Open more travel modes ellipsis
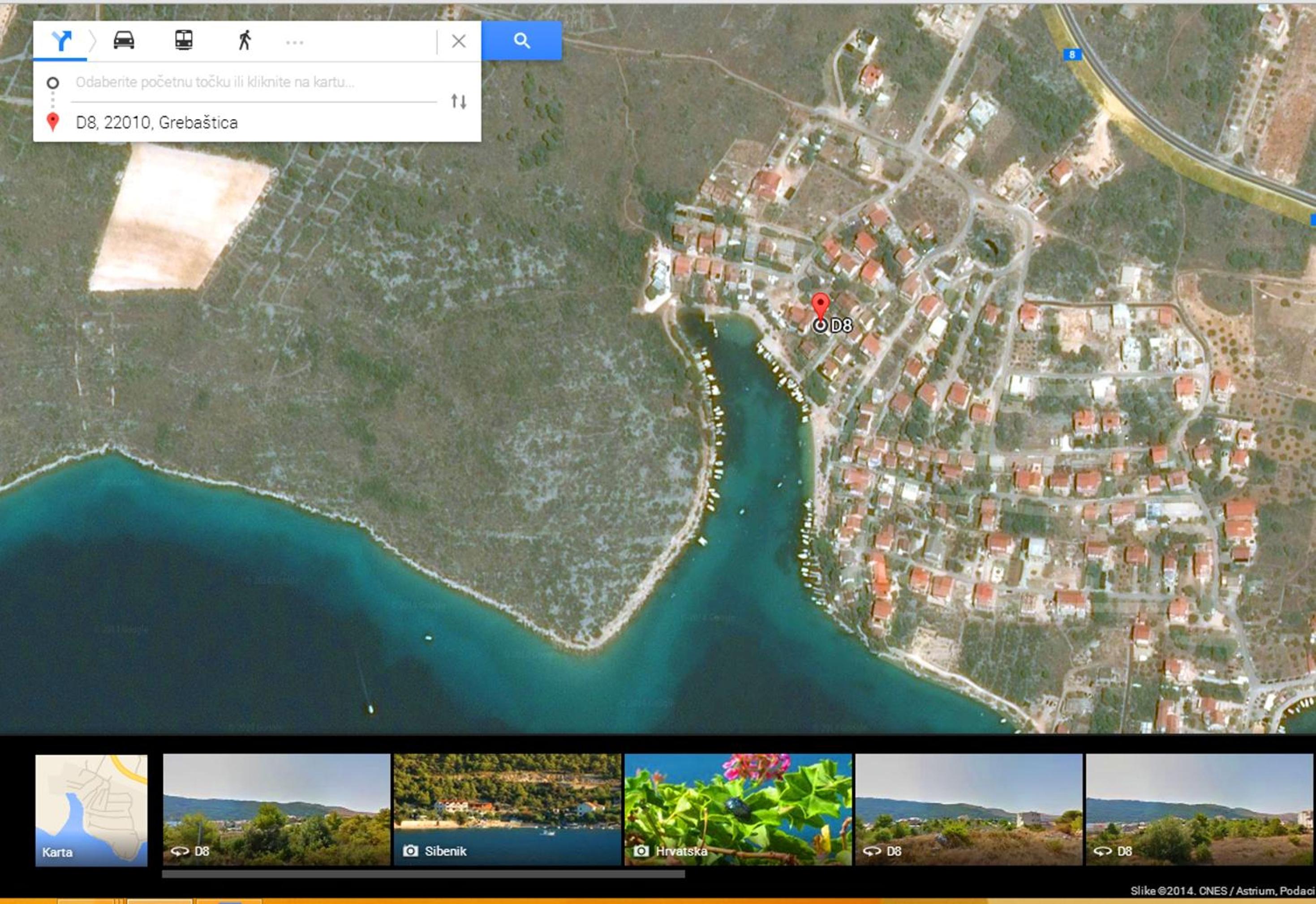The image size is (1316, 904). (x=295, y=43)
